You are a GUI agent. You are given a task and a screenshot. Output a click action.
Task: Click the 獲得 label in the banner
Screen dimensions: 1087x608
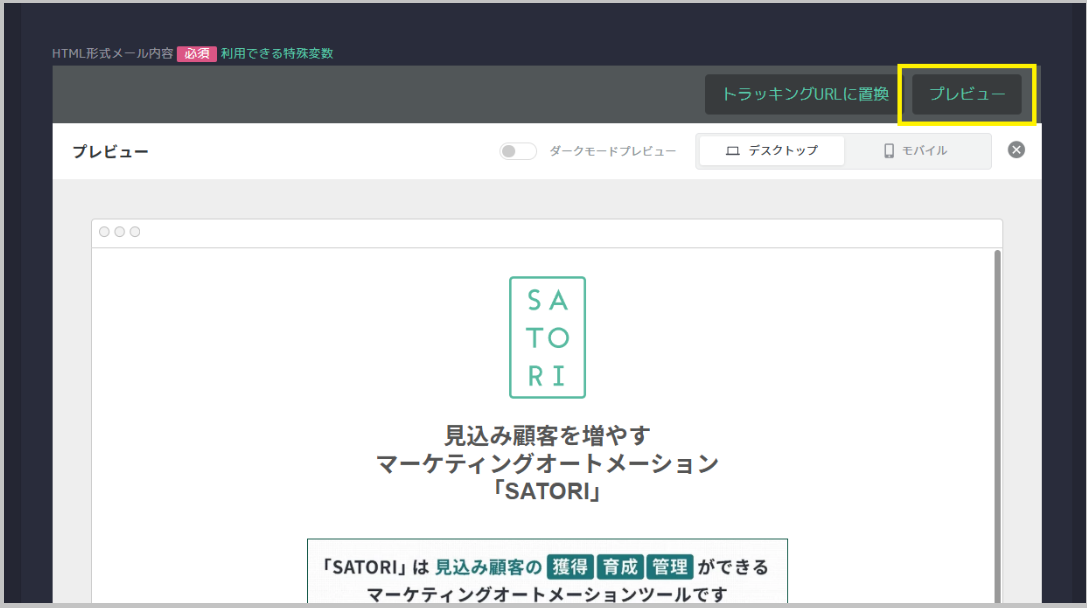coord(570,567)
